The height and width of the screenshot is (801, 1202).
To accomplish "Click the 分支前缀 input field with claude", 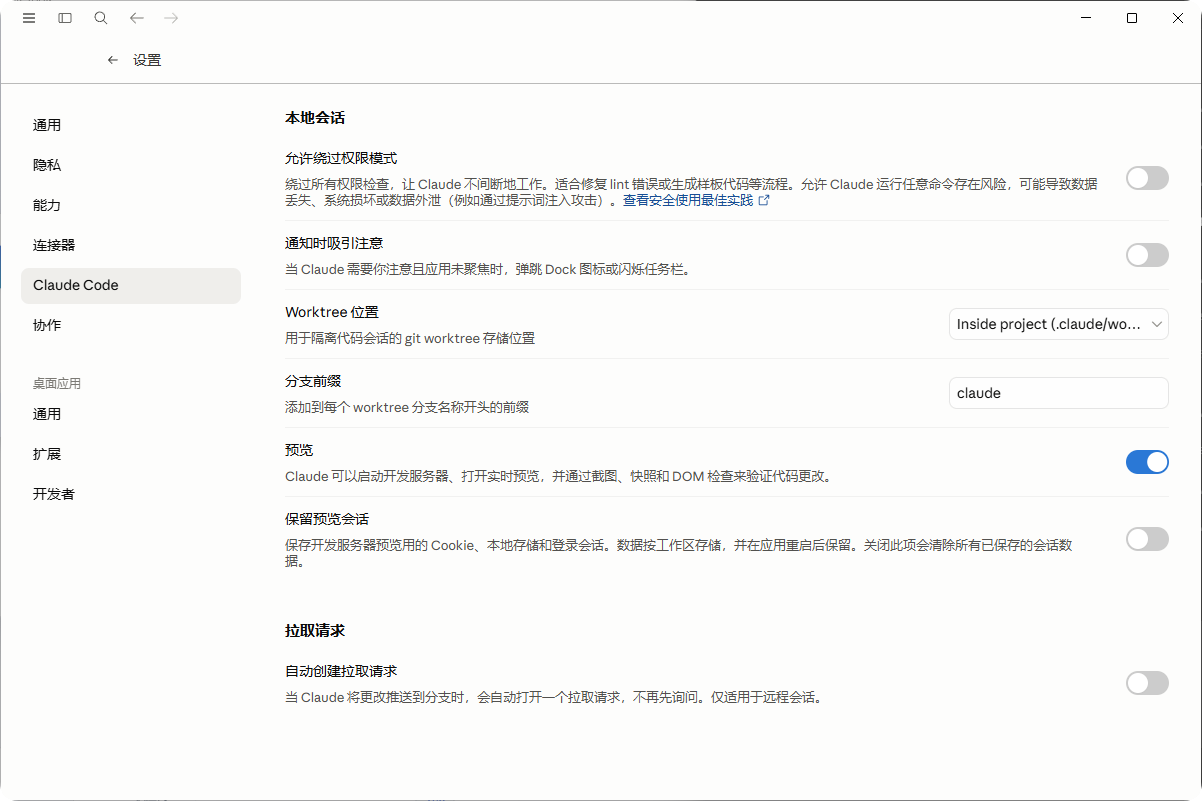I will pos(1058,393).
